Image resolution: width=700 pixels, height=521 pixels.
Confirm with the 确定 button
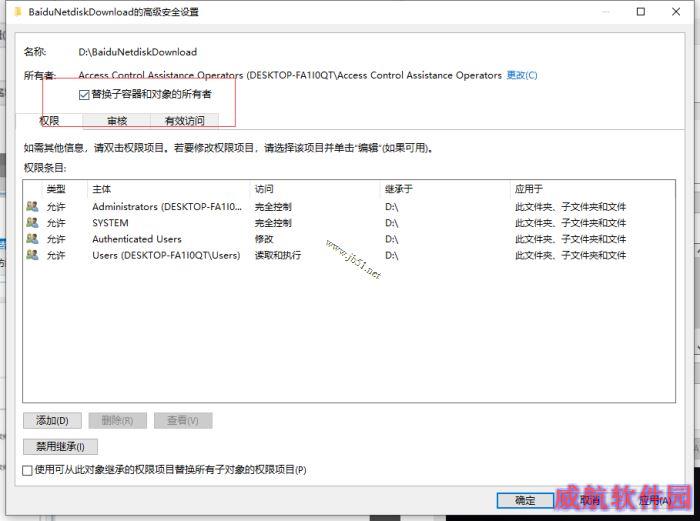525,500
